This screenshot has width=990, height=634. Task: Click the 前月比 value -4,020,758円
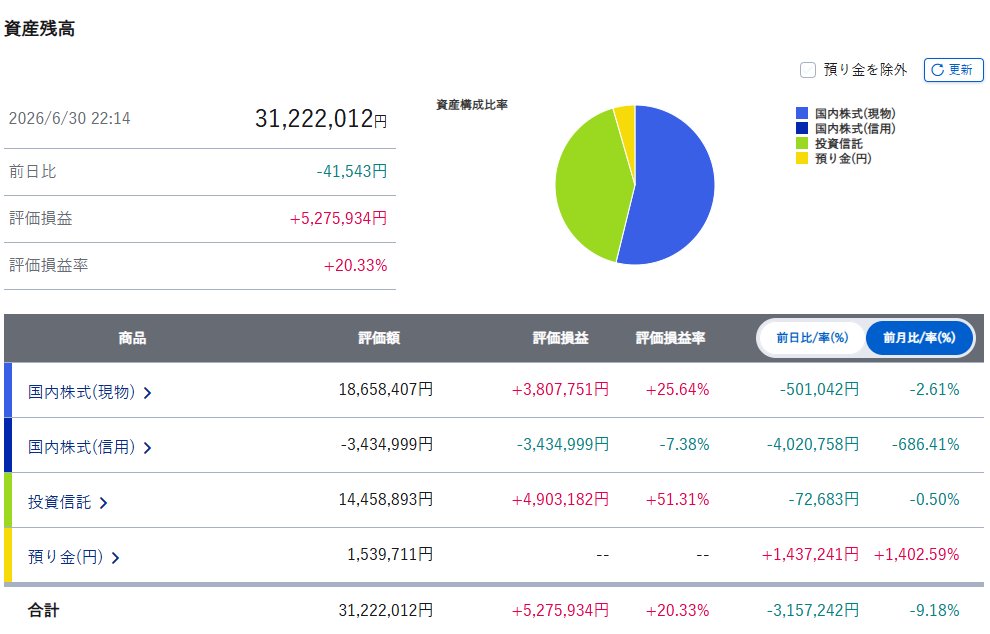(x=813, y=445)
